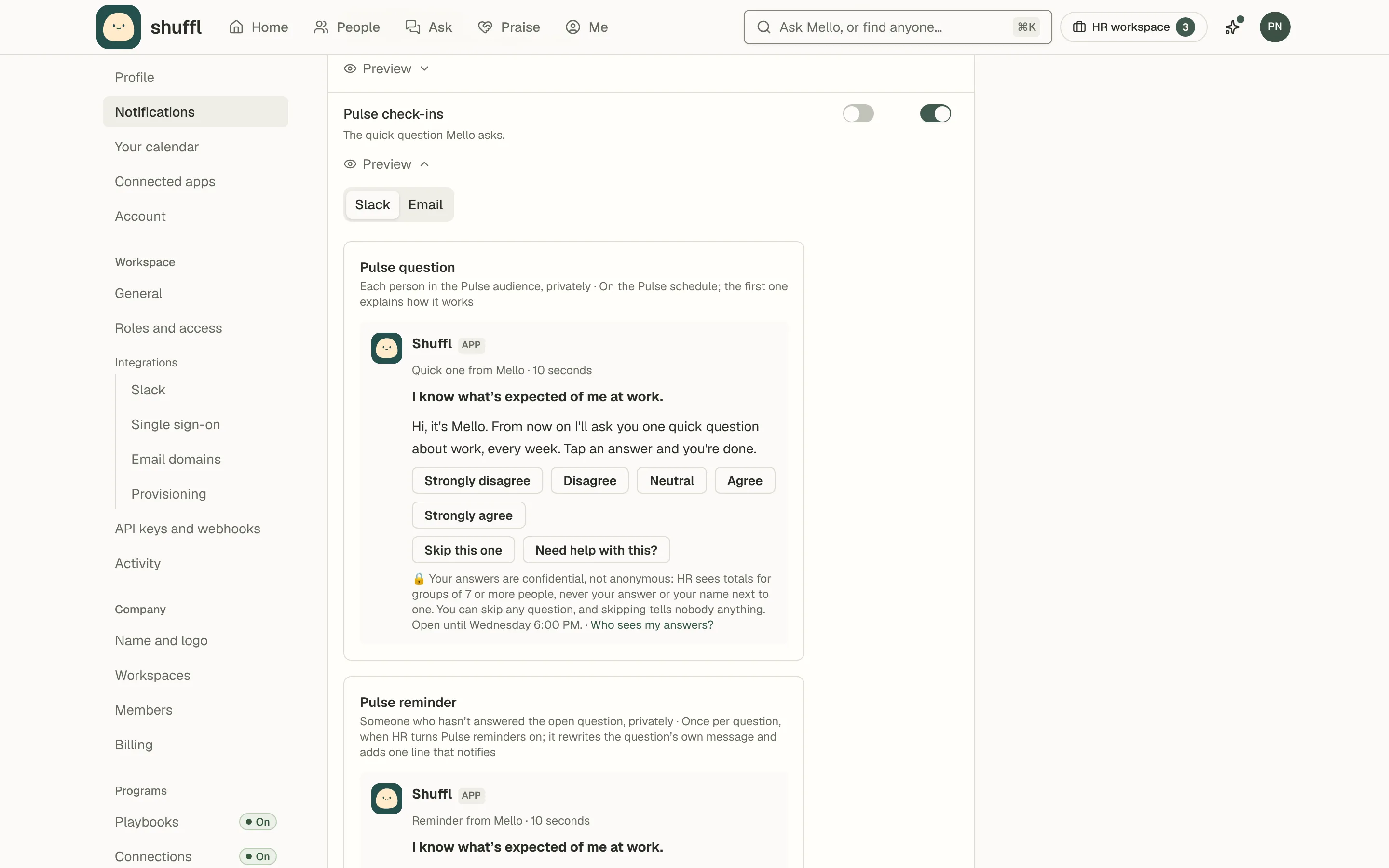Image resolution: width=1389 pixels, height=868 pixels.
Task: Click Skip this one
Action: [x=463, y=550]
